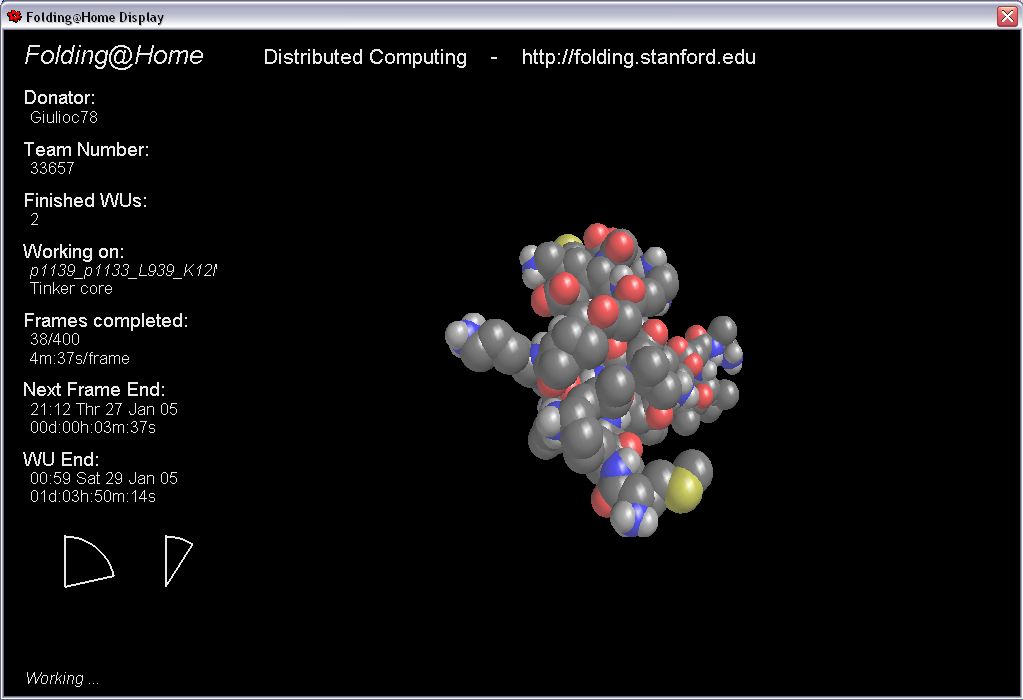The width and height of the screenshot is (1023, 700).
Task: Click the 'Frames completed:' label
Action: tap(106, 321)
